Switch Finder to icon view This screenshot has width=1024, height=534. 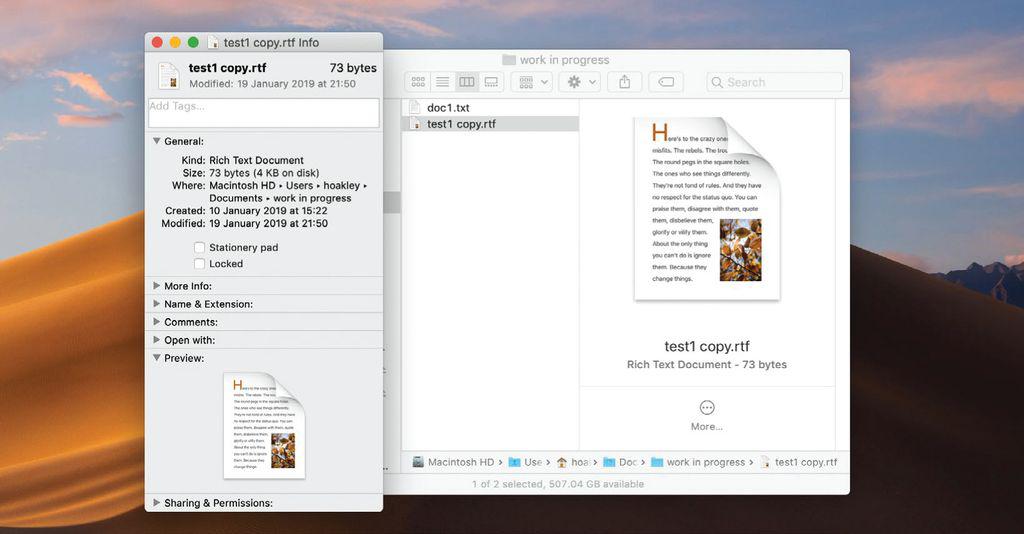coord(418,82)
